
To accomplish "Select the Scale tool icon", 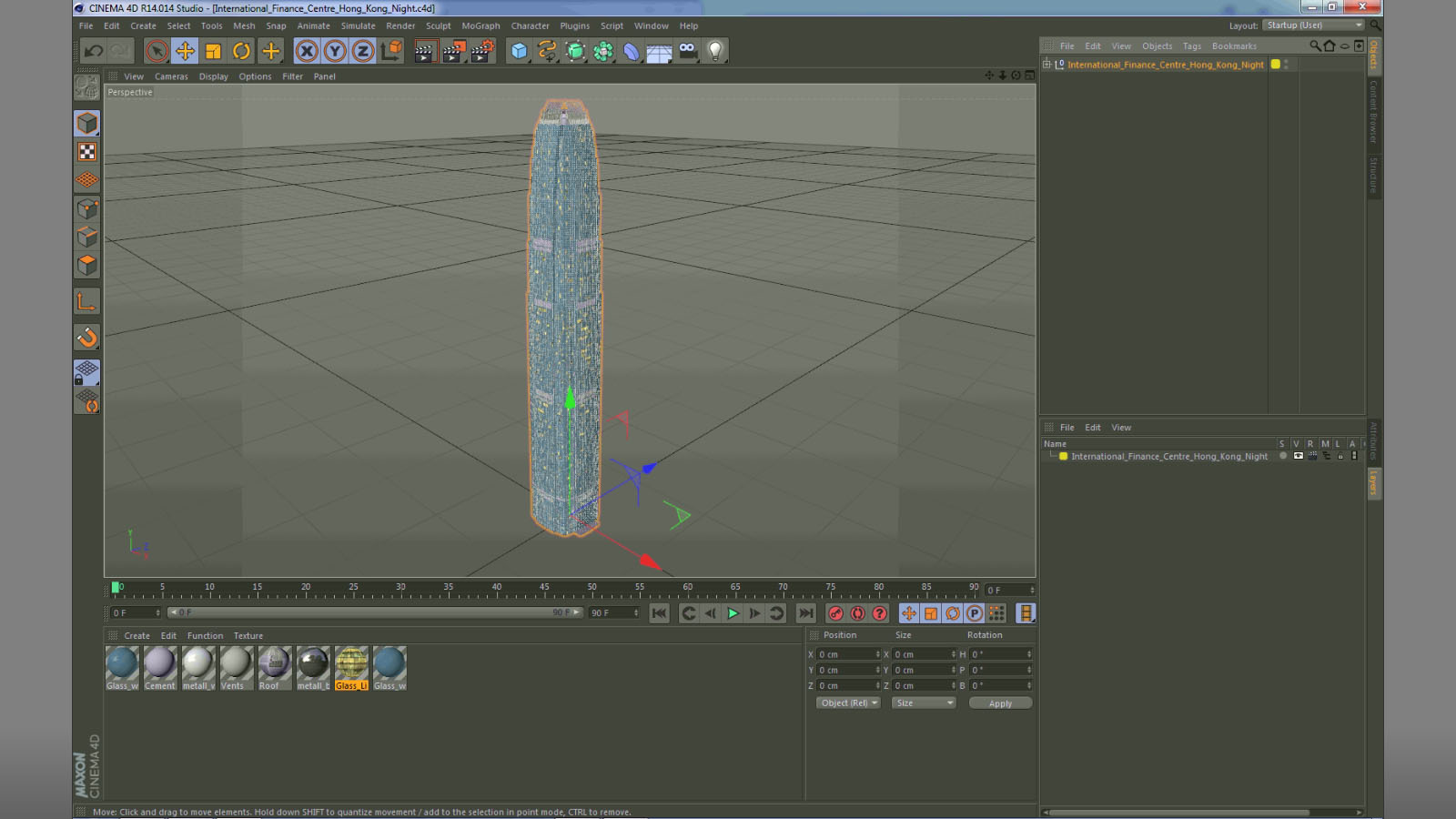I will (213, 51).
